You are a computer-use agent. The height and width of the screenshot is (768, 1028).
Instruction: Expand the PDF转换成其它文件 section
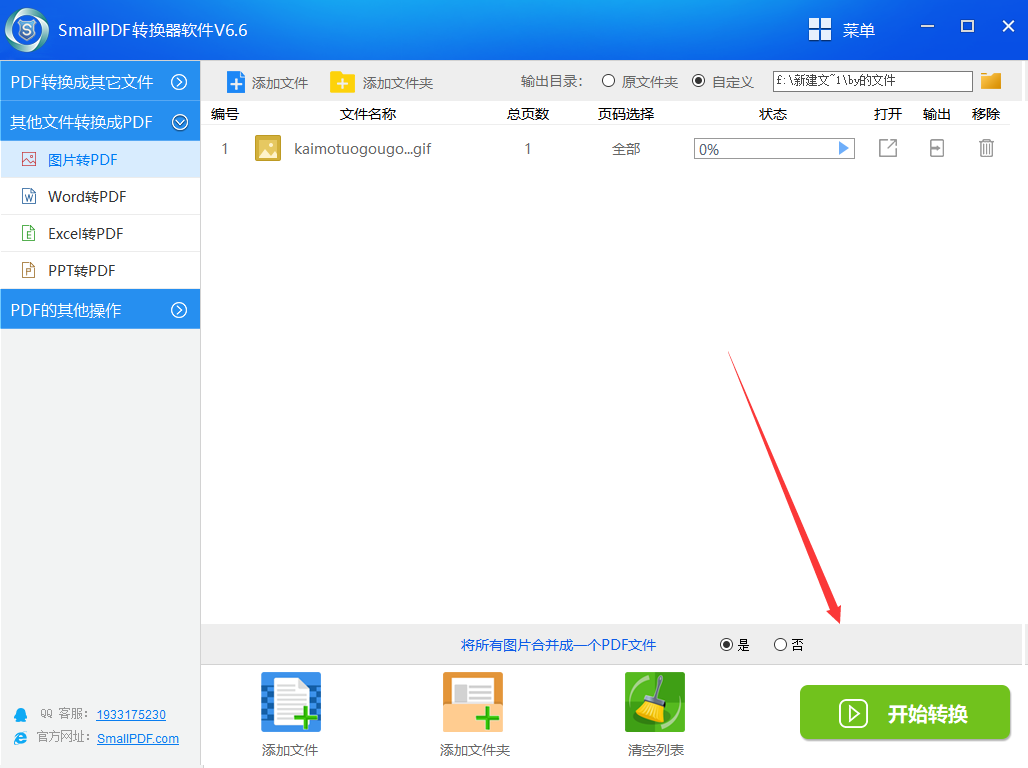[179, 82]
